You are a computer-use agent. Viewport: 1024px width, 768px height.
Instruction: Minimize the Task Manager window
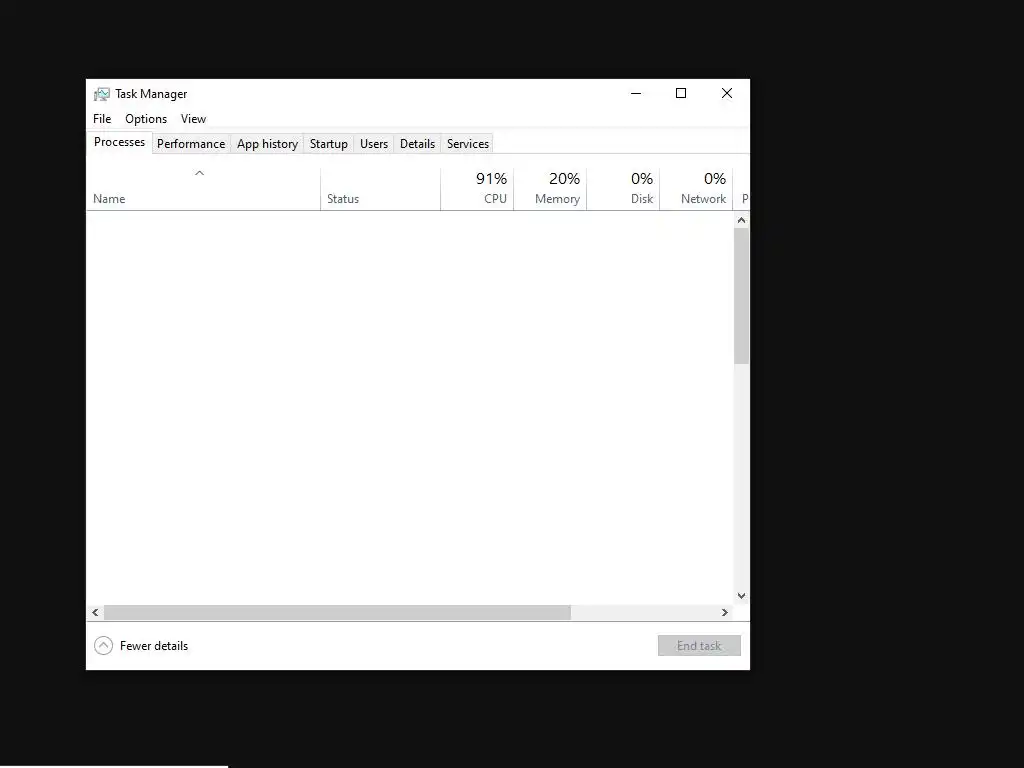[x=636, y=93]
